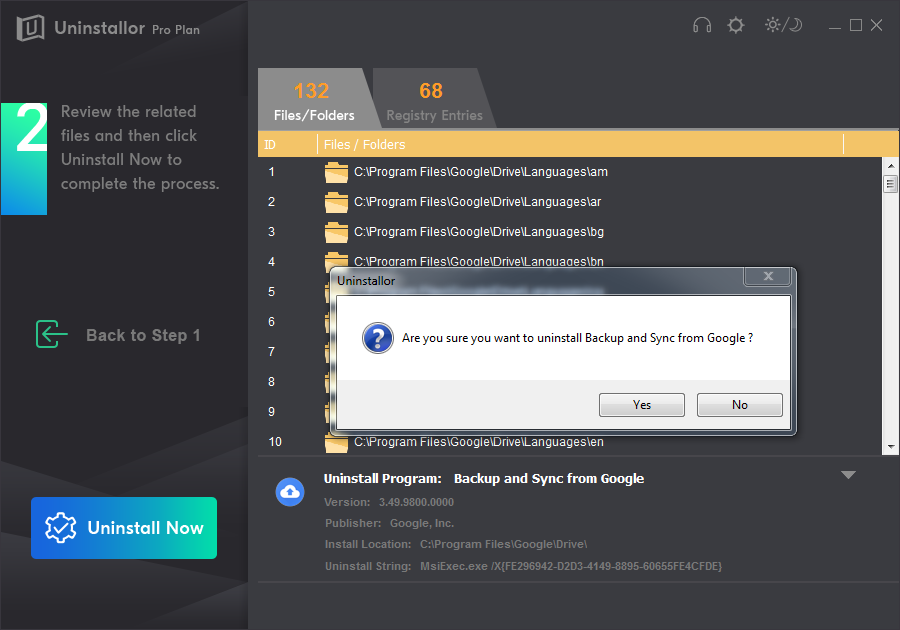This screenshot has height=630, width=900.
Task: Minimize the Uninstallor window
Action: [835, 26]
